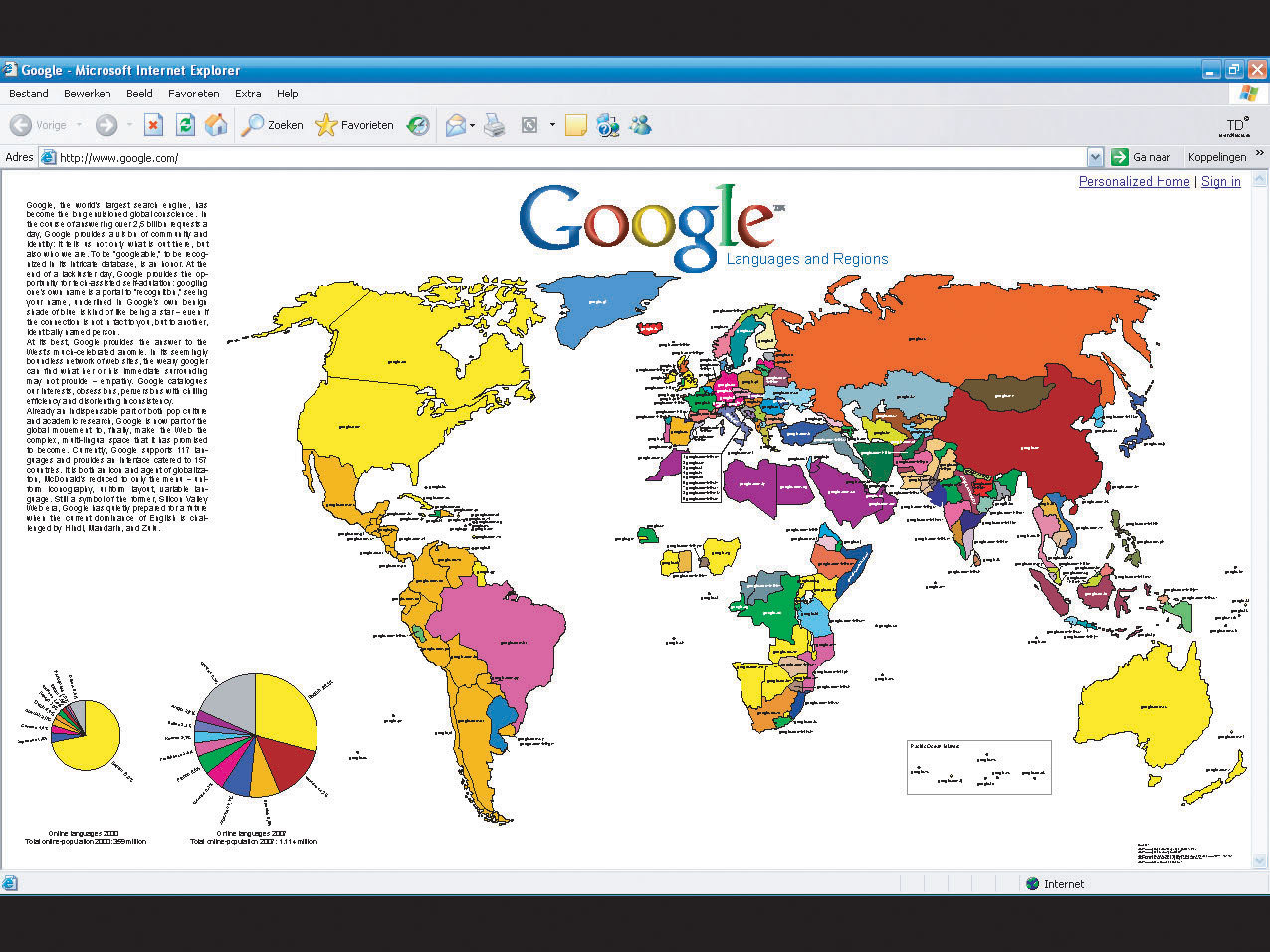Open the Bestand menu
Viewport: 1270px width, 952px height.
[29, 94]
